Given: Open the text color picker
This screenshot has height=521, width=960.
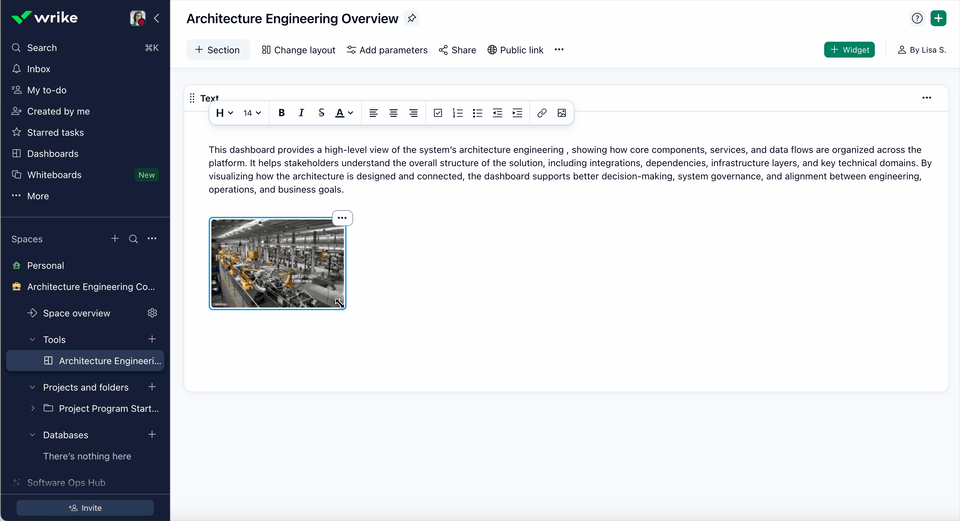Looking at the screenshot, I should 344,113.
